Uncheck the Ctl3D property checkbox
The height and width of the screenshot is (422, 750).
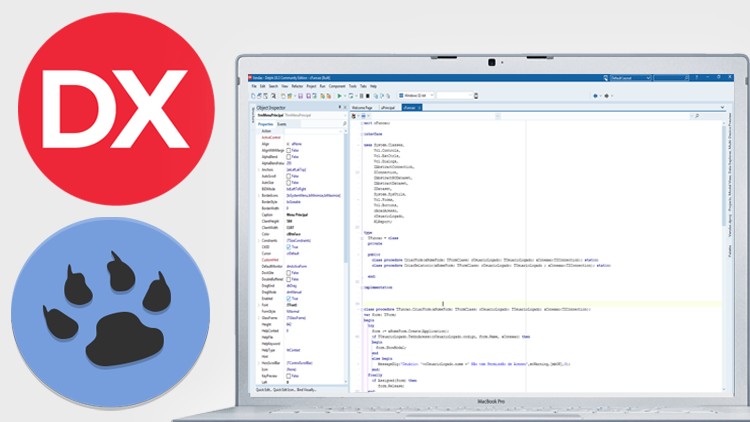[288, 247]
